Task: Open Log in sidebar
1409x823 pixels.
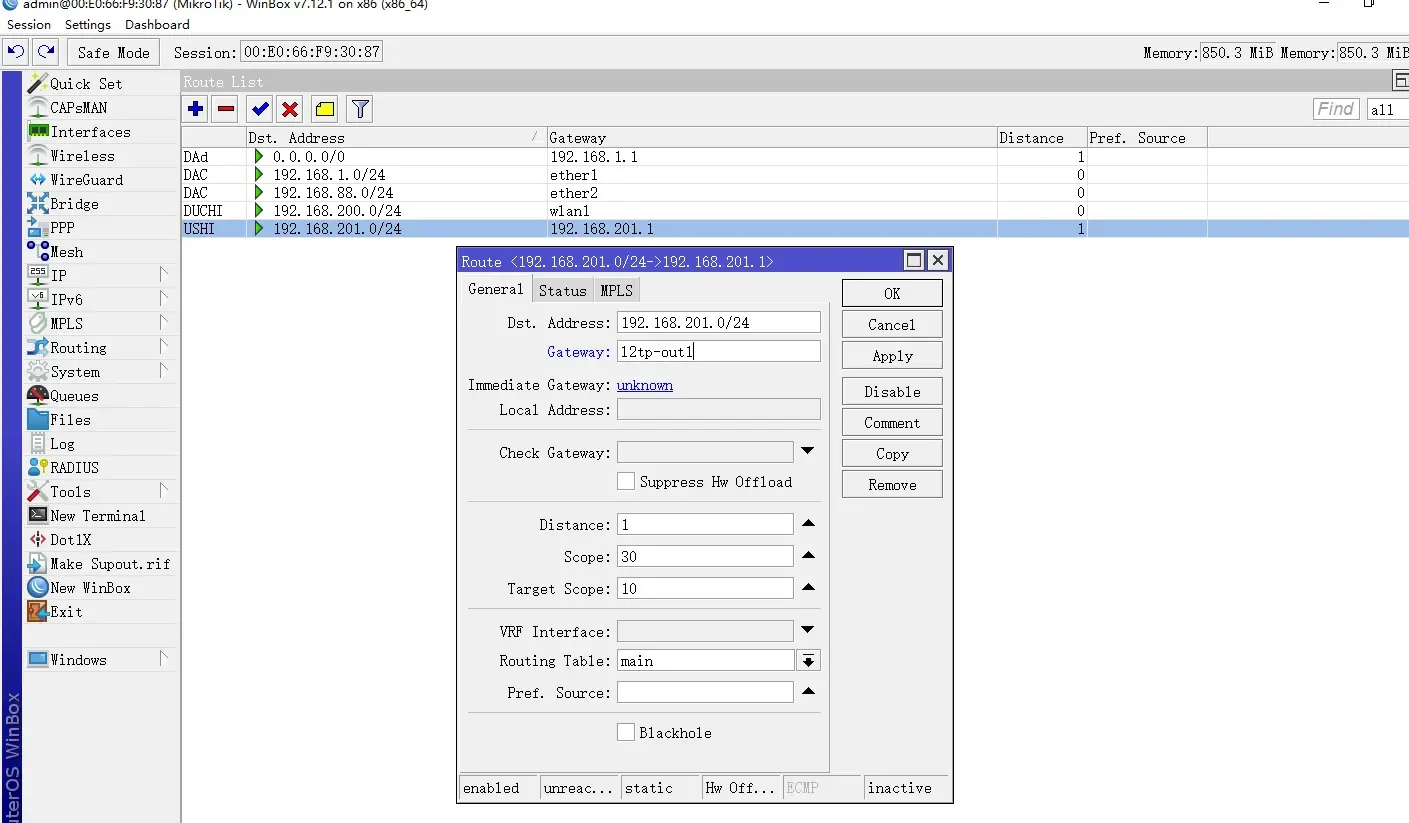Action: point(62,444)
